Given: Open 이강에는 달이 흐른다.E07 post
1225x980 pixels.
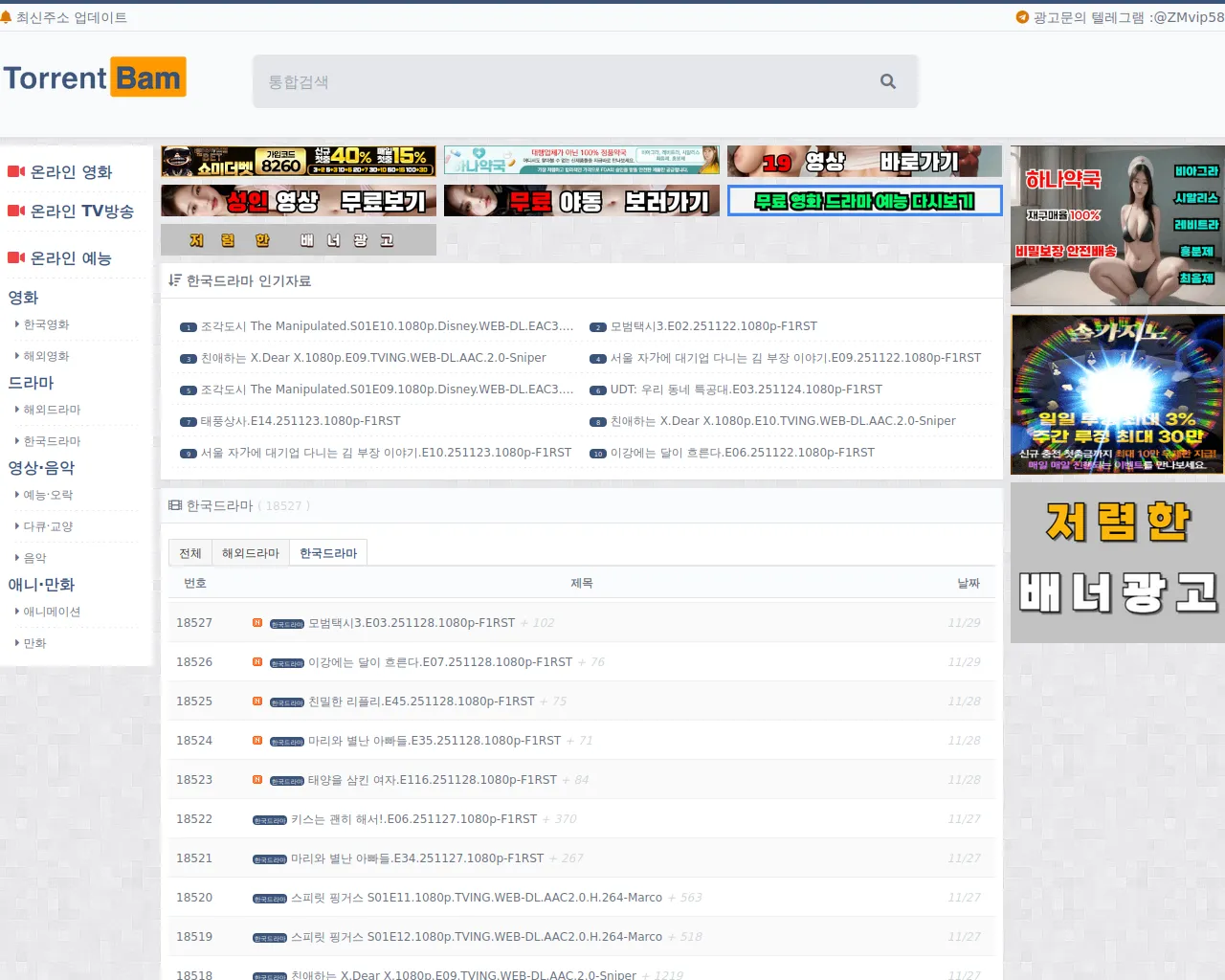Looking at the screenshot, I should (440, 662).
